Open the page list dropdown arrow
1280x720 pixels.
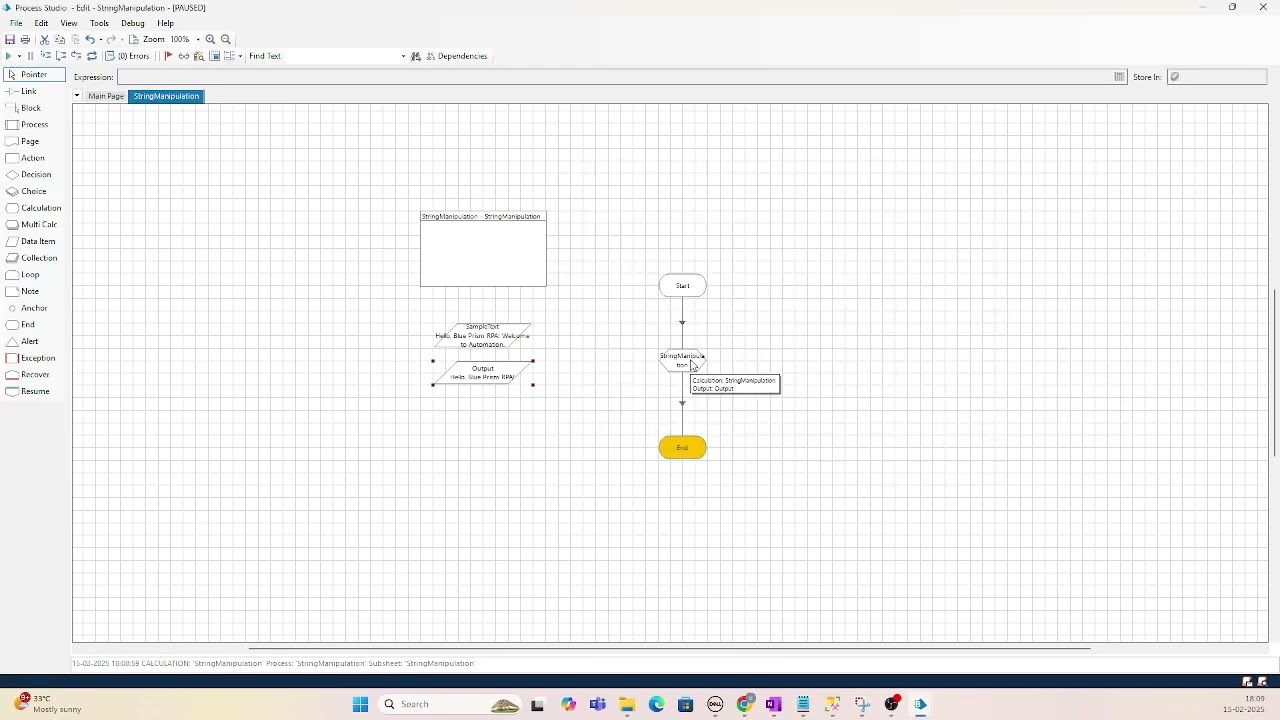point(77,96)
